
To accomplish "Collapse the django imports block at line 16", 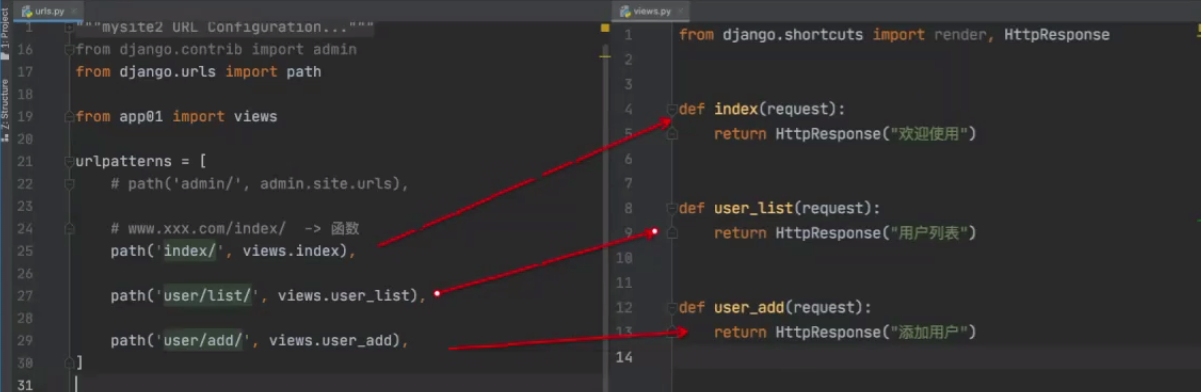I will [68, 49].
